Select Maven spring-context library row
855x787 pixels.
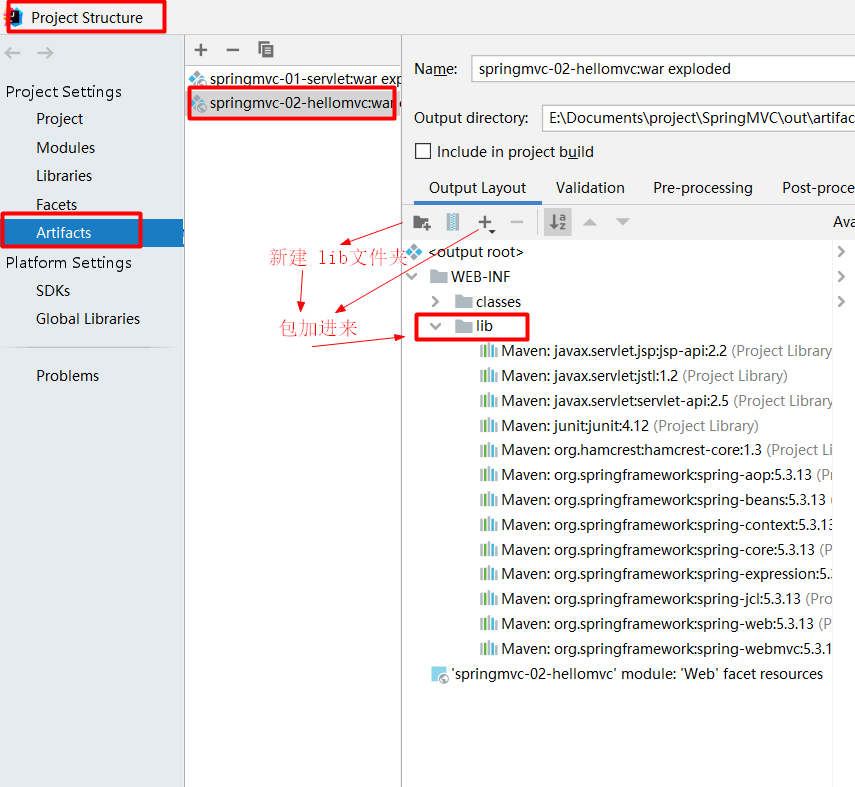(655, 525)
